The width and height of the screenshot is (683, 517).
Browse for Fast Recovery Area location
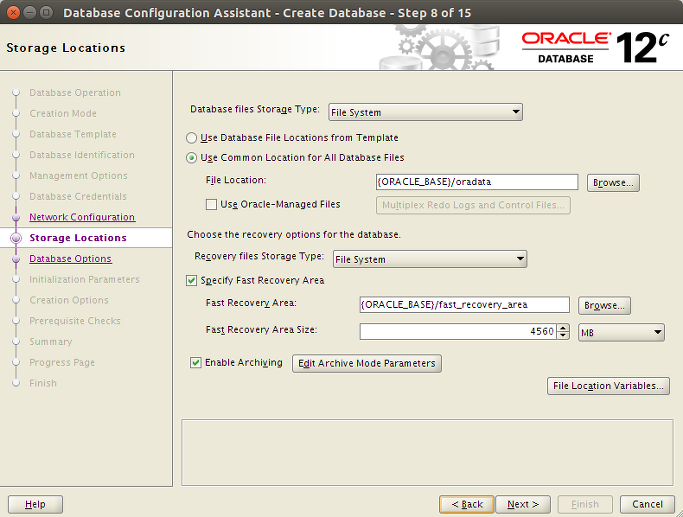pyautogui.click(x=604, y=305)
